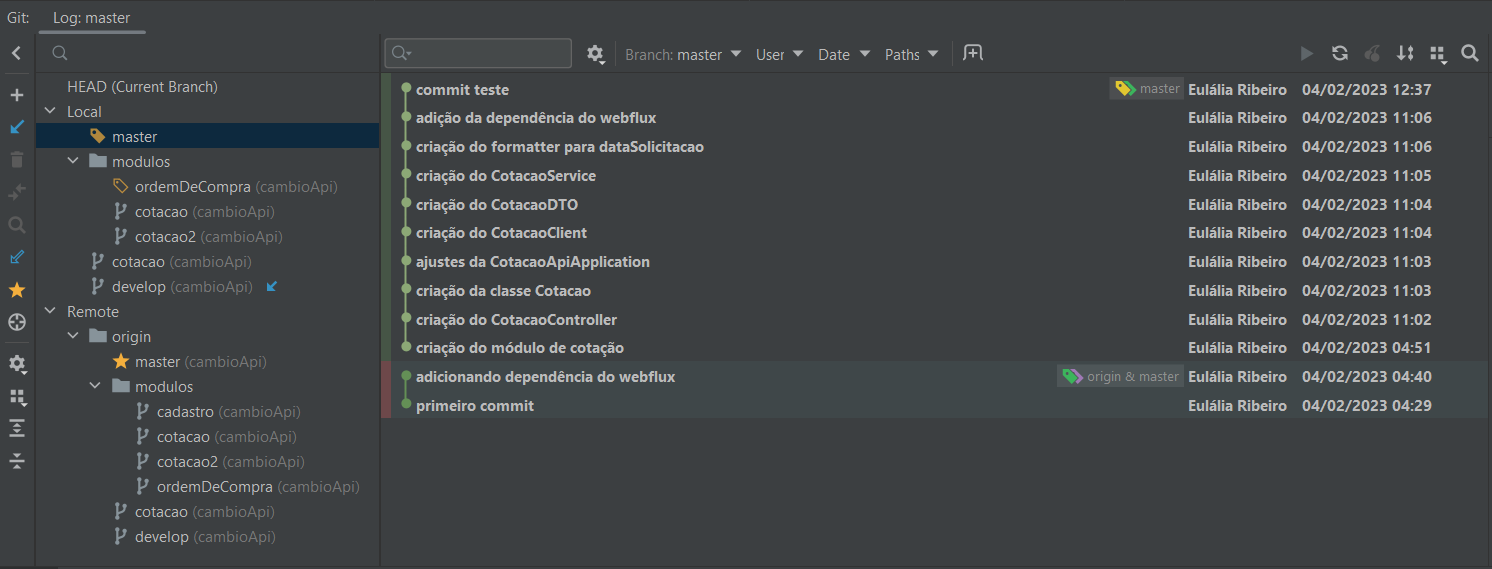Hide the Git branches pane with the left chevron
This screenshot has width=1492, height=569.
tap(16, 54)
